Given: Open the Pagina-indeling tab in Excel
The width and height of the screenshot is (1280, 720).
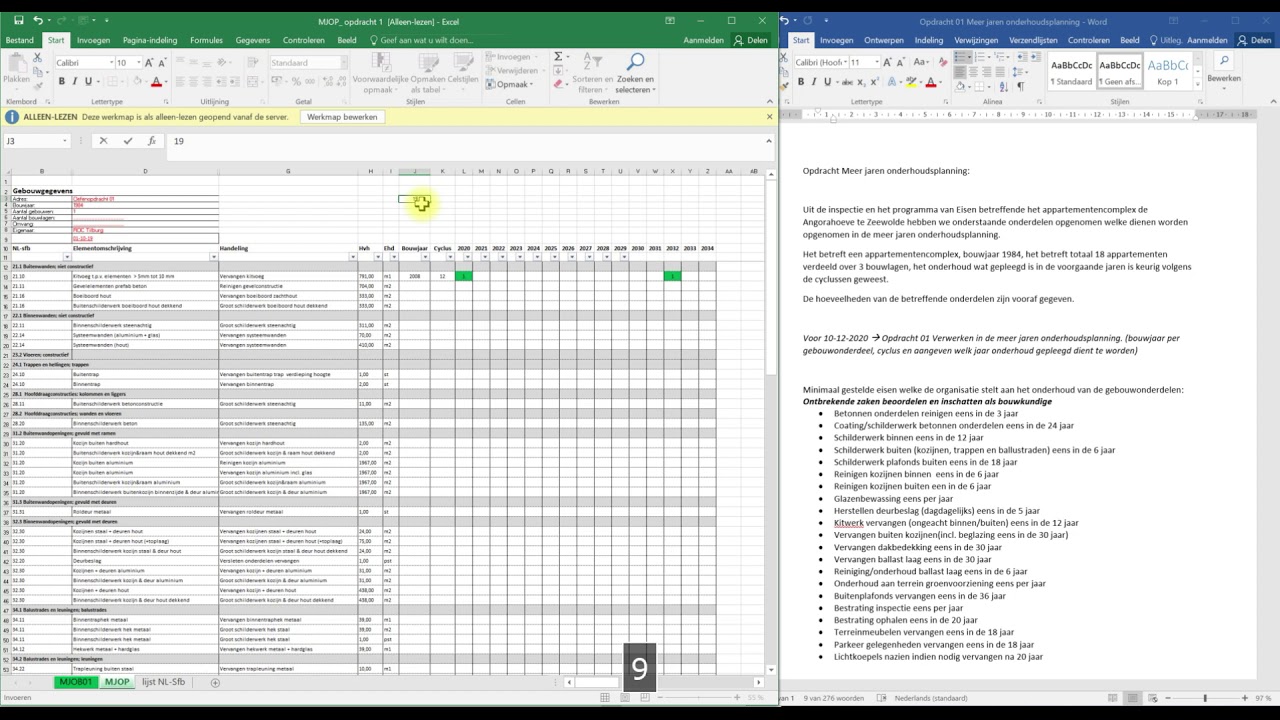Looking at the screenshot, I should (150, 40).
